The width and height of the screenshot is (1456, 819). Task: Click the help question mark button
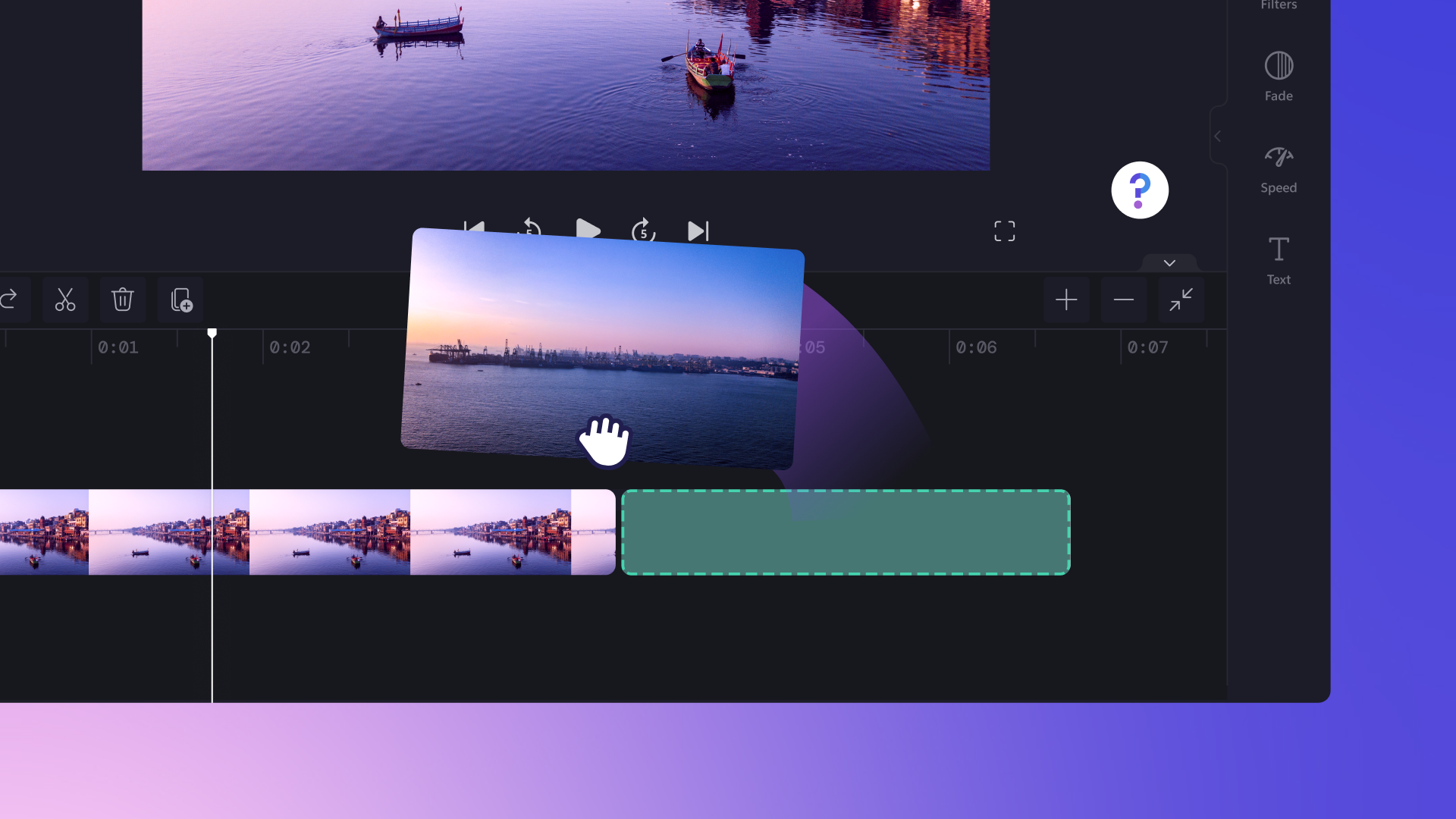1140,190
